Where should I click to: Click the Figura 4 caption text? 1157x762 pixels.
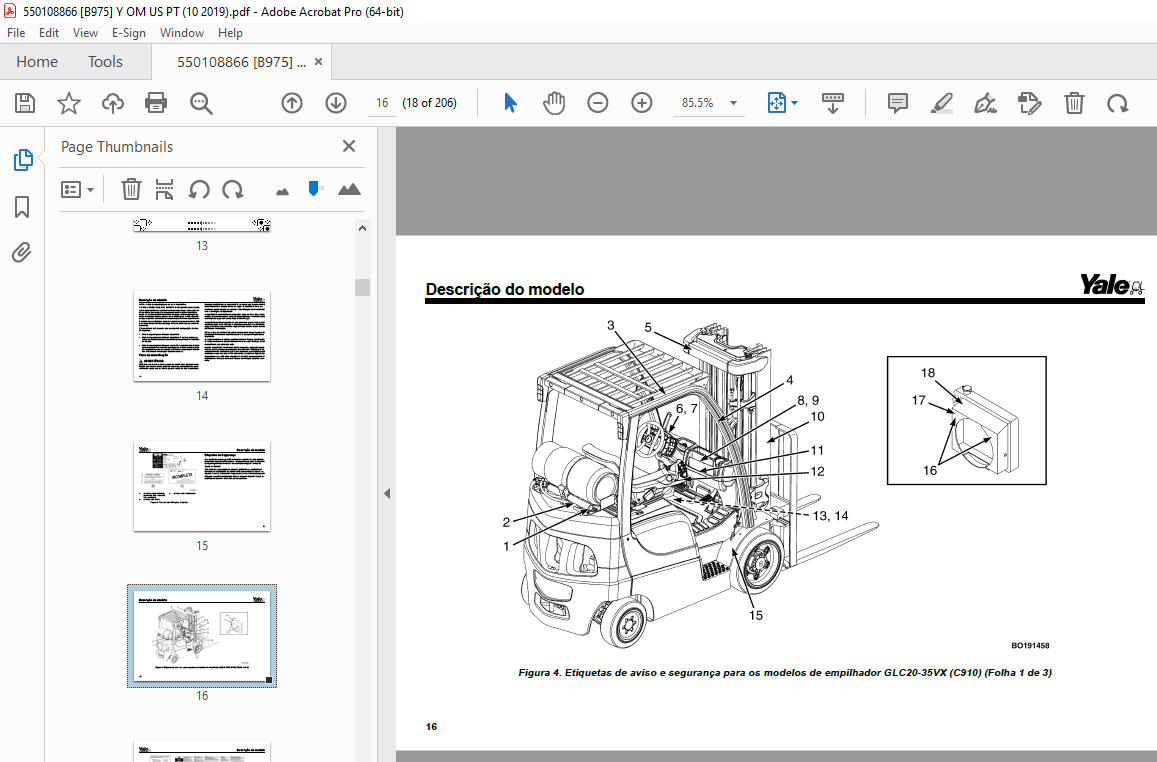(x=785, y=672)
